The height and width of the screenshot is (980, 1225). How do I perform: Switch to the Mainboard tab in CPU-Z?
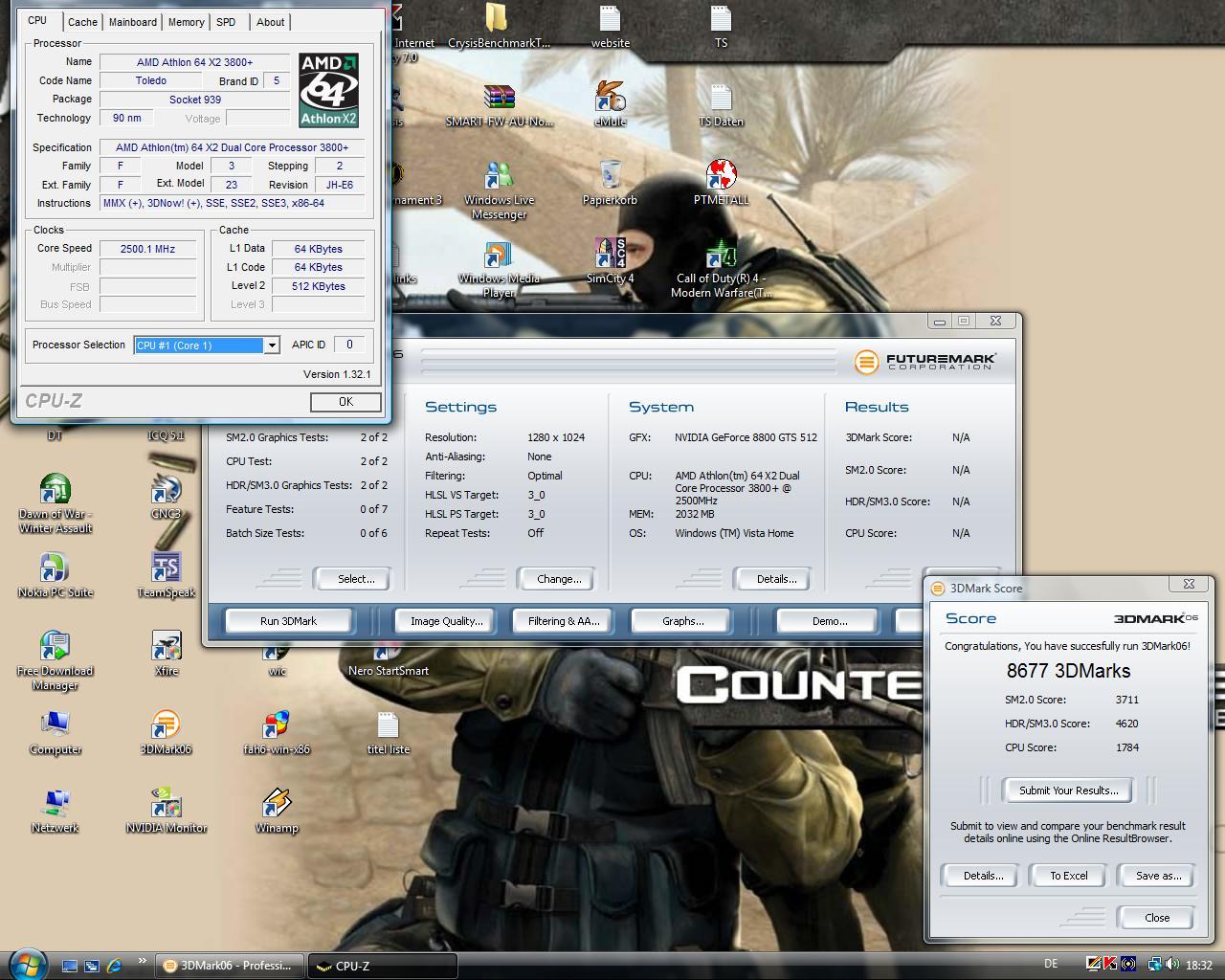(132, 22)
